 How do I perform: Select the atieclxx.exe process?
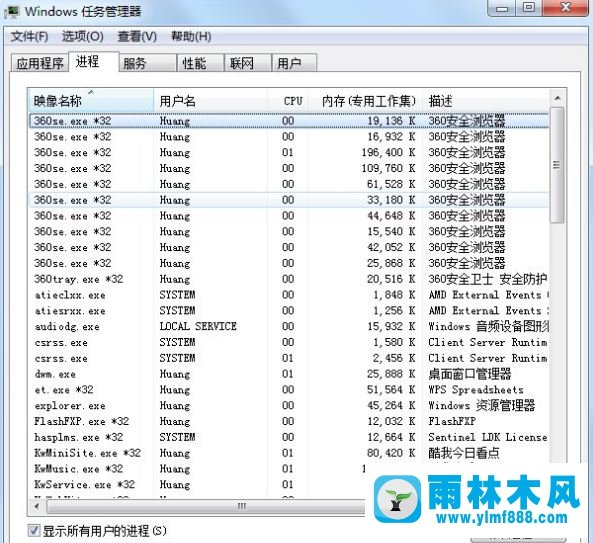point(289,295)
